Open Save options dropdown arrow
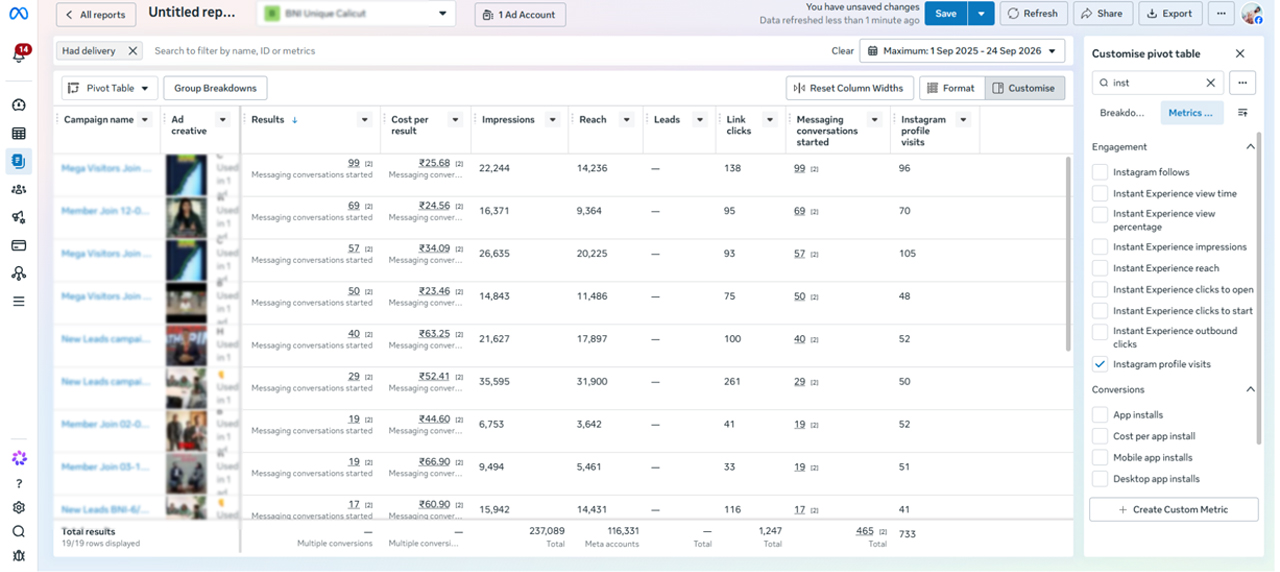Viewport: 1280px width, 572px height. [x=981, y=14]
